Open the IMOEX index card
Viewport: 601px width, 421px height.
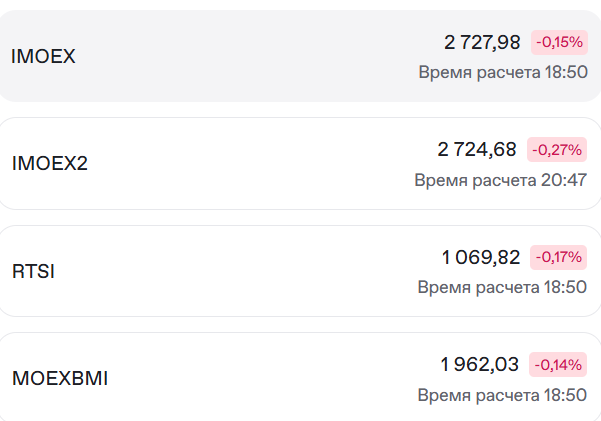(300, 56)
